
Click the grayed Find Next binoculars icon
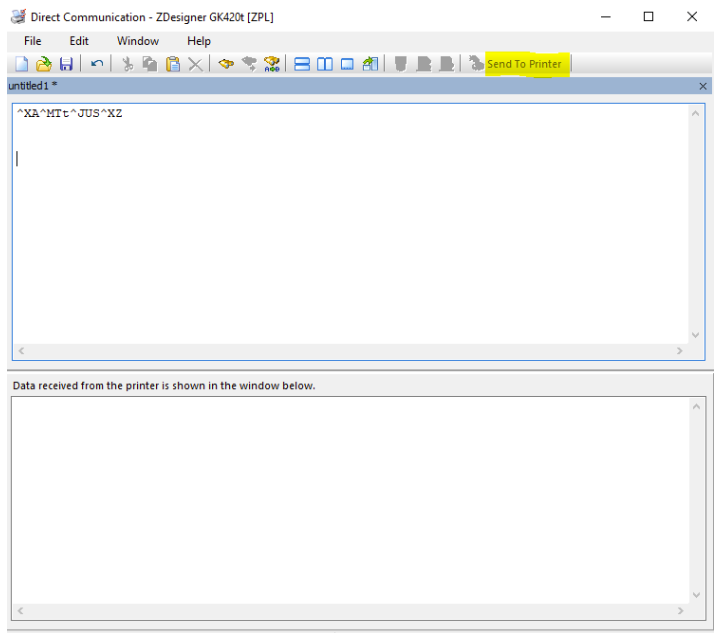coord(249,64)
